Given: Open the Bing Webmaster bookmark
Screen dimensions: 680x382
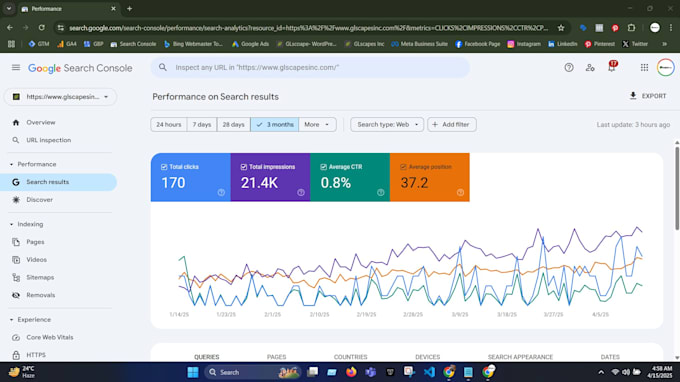Looking at the screenshot, I should click(193, 44).
